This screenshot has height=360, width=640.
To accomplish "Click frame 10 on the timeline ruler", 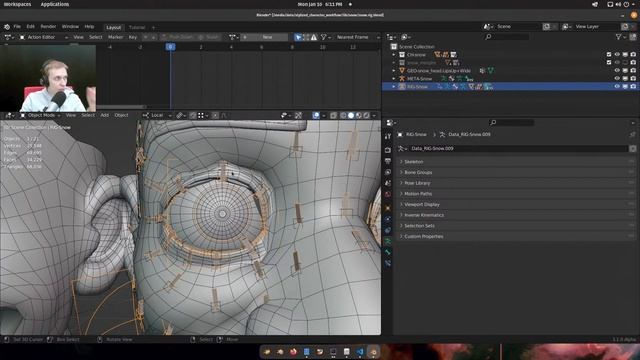I will coord(322,47).
